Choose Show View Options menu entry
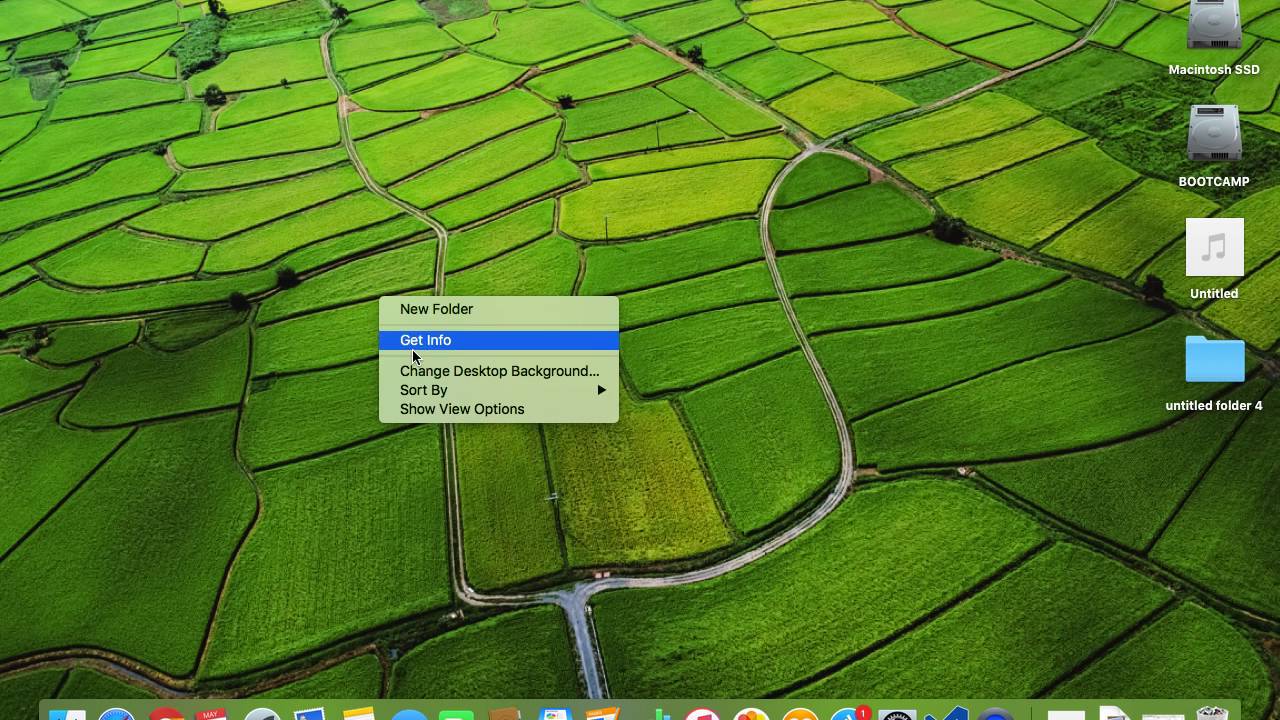This screenshot has width=1280, height=720. (499, 409)
